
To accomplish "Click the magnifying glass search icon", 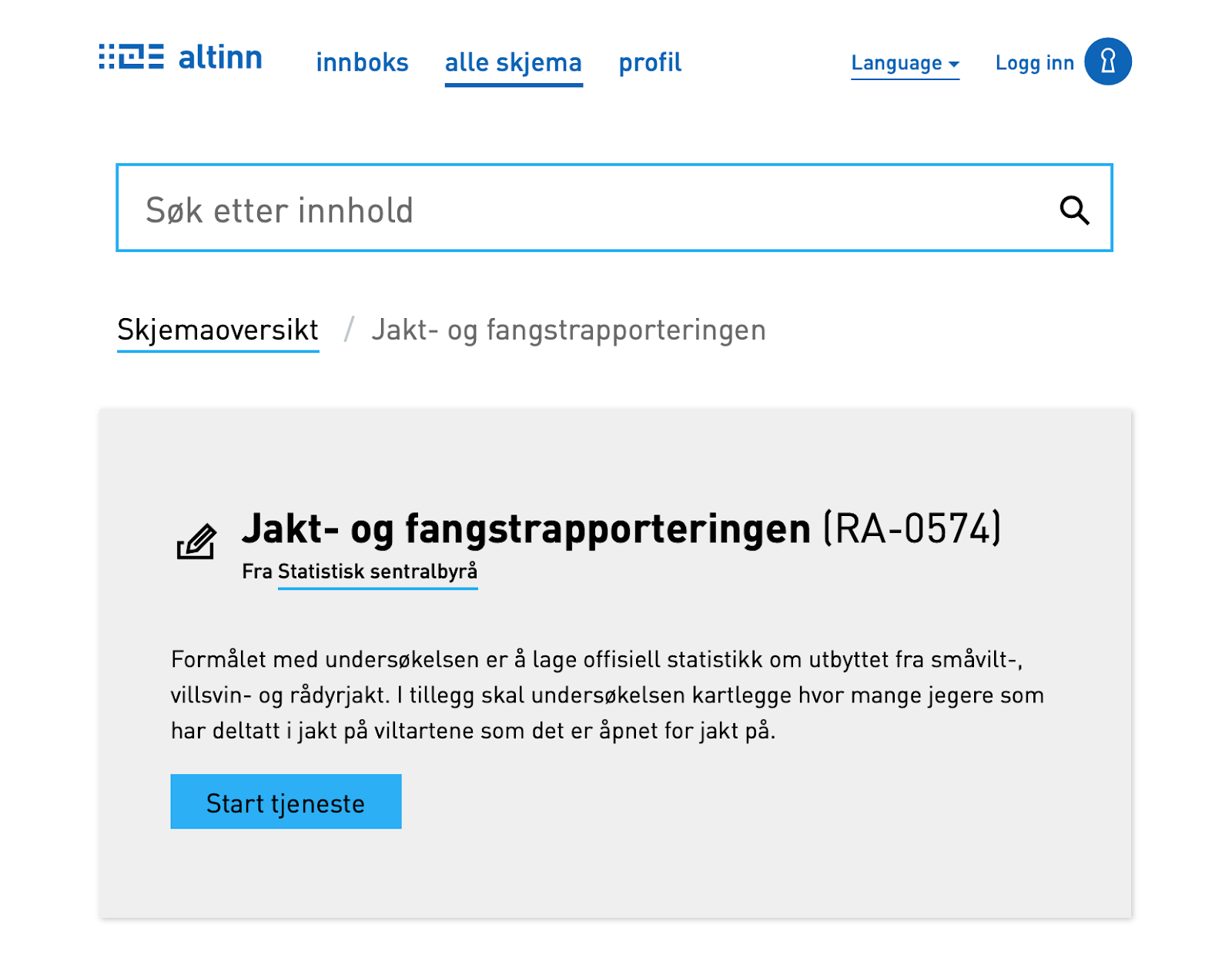I will [1074, 210].
